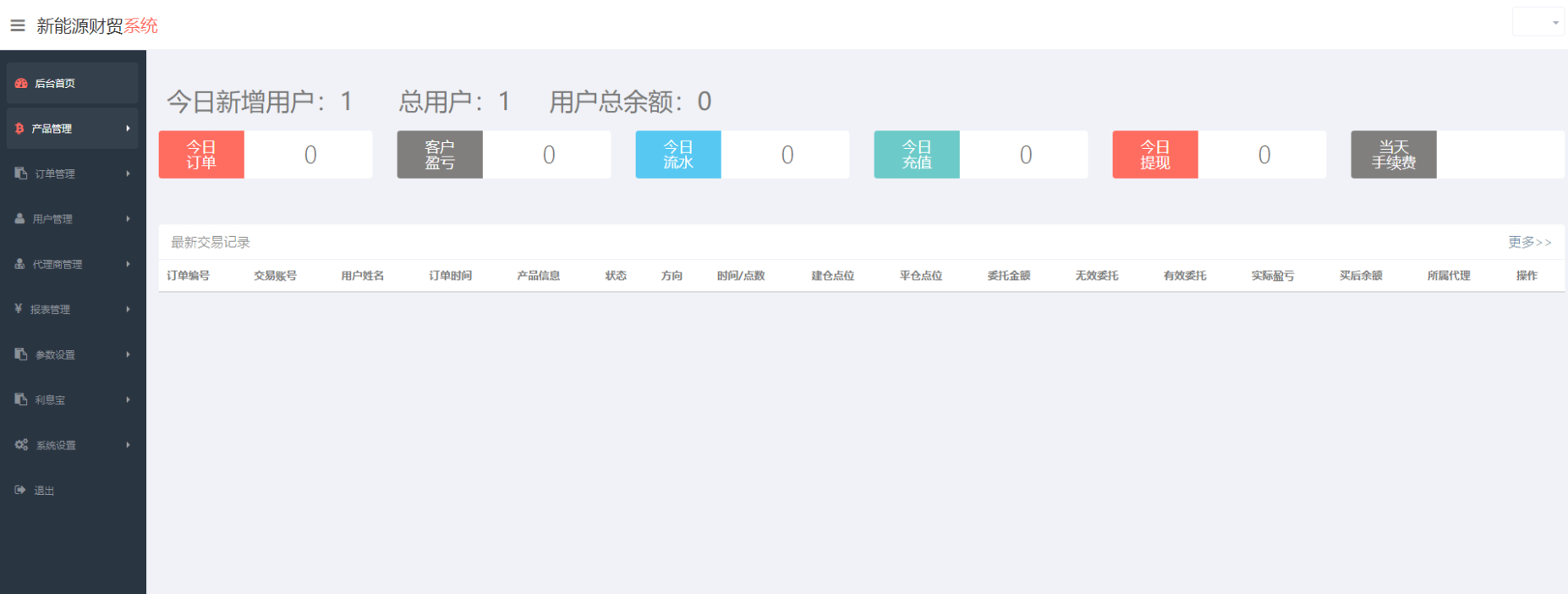
Task: Open 代理商管理 menu item
Action: [x=73, y=264]
